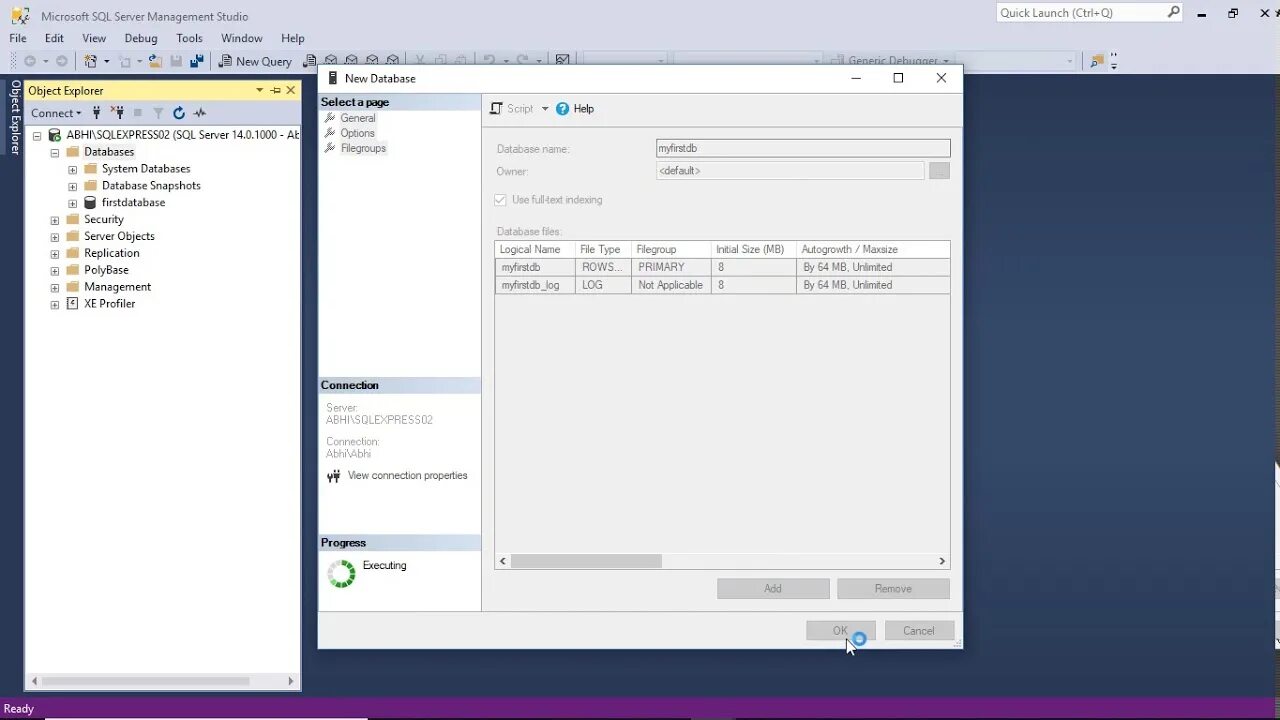Refresh the Object Explorer tree
This screenshot has height=720, width=1280.
tap(179, 113)
